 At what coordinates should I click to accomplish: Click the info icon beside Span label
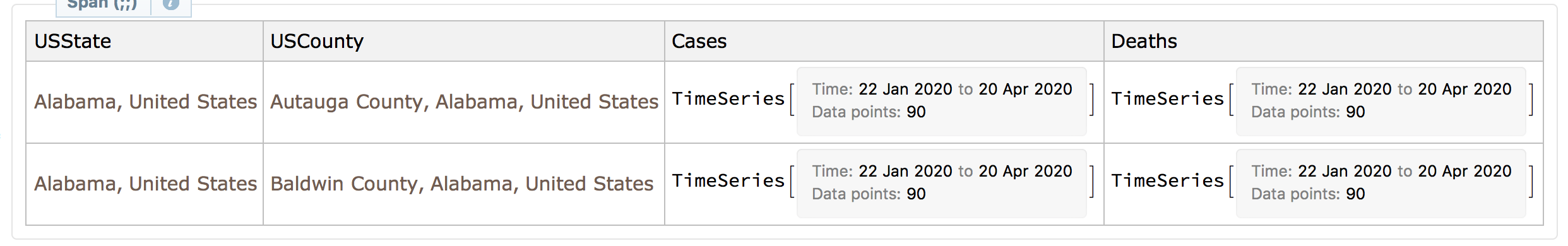tap(170, 4)
